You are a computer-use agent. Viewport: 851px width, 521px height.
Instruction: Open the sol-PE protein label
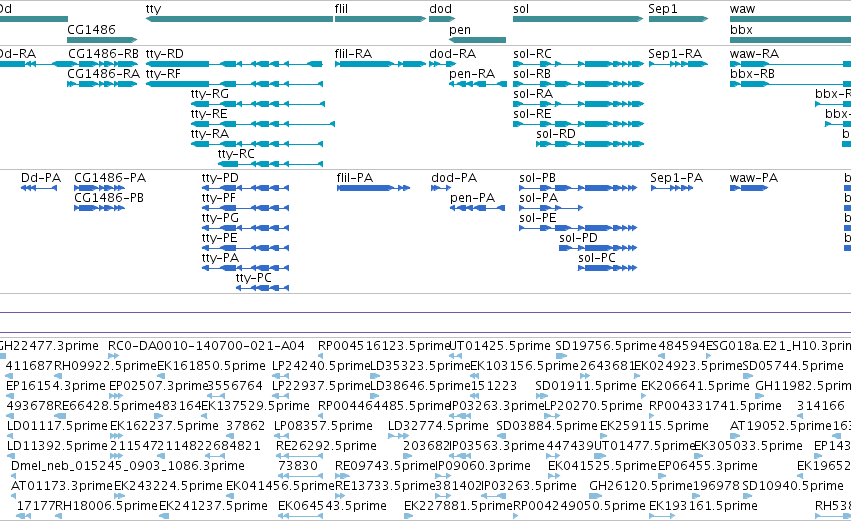538,218
